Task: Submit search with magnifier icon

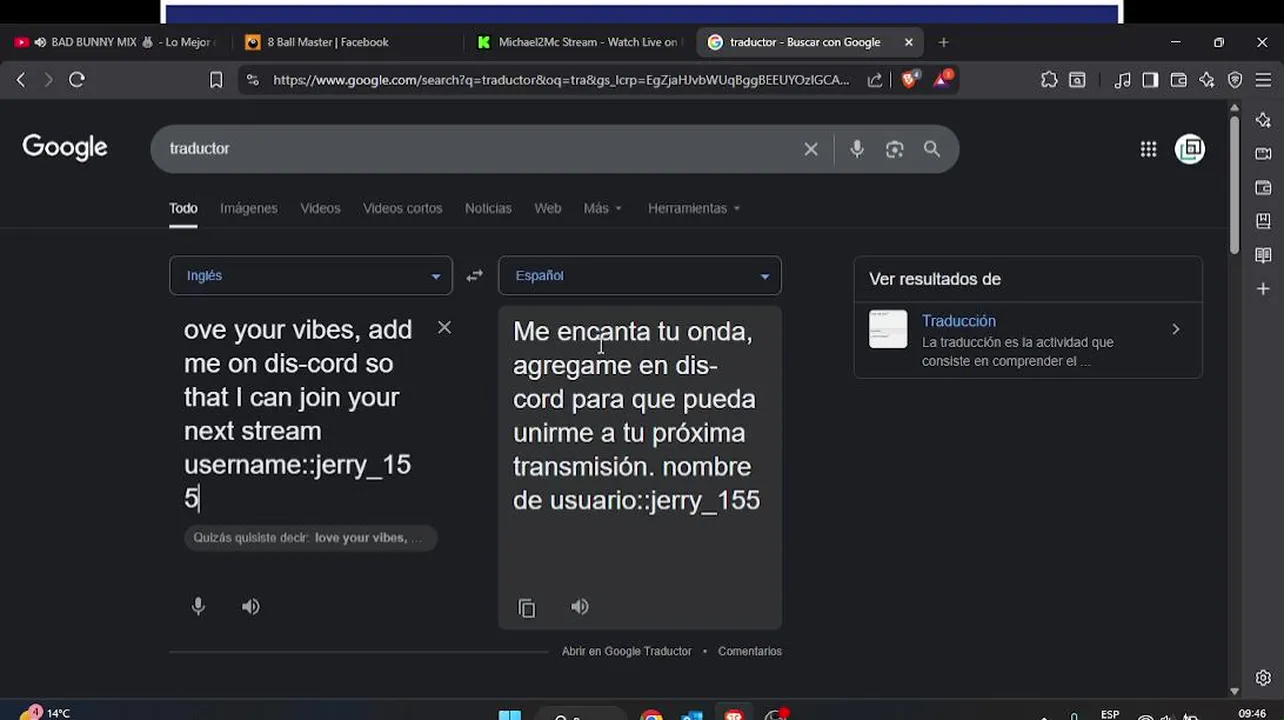Action: 932,149
